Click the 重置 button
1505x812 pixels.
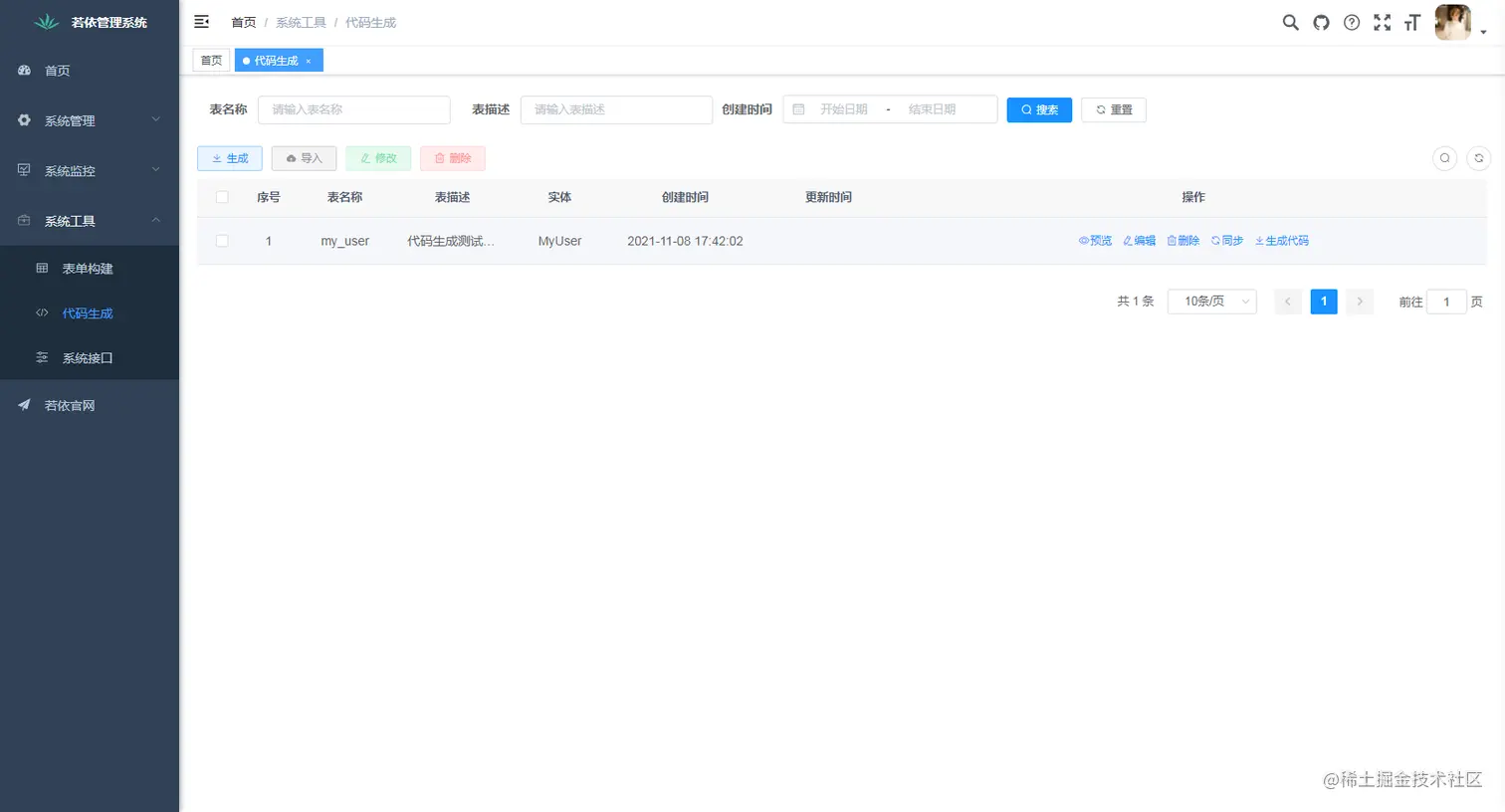[1114, 109]
